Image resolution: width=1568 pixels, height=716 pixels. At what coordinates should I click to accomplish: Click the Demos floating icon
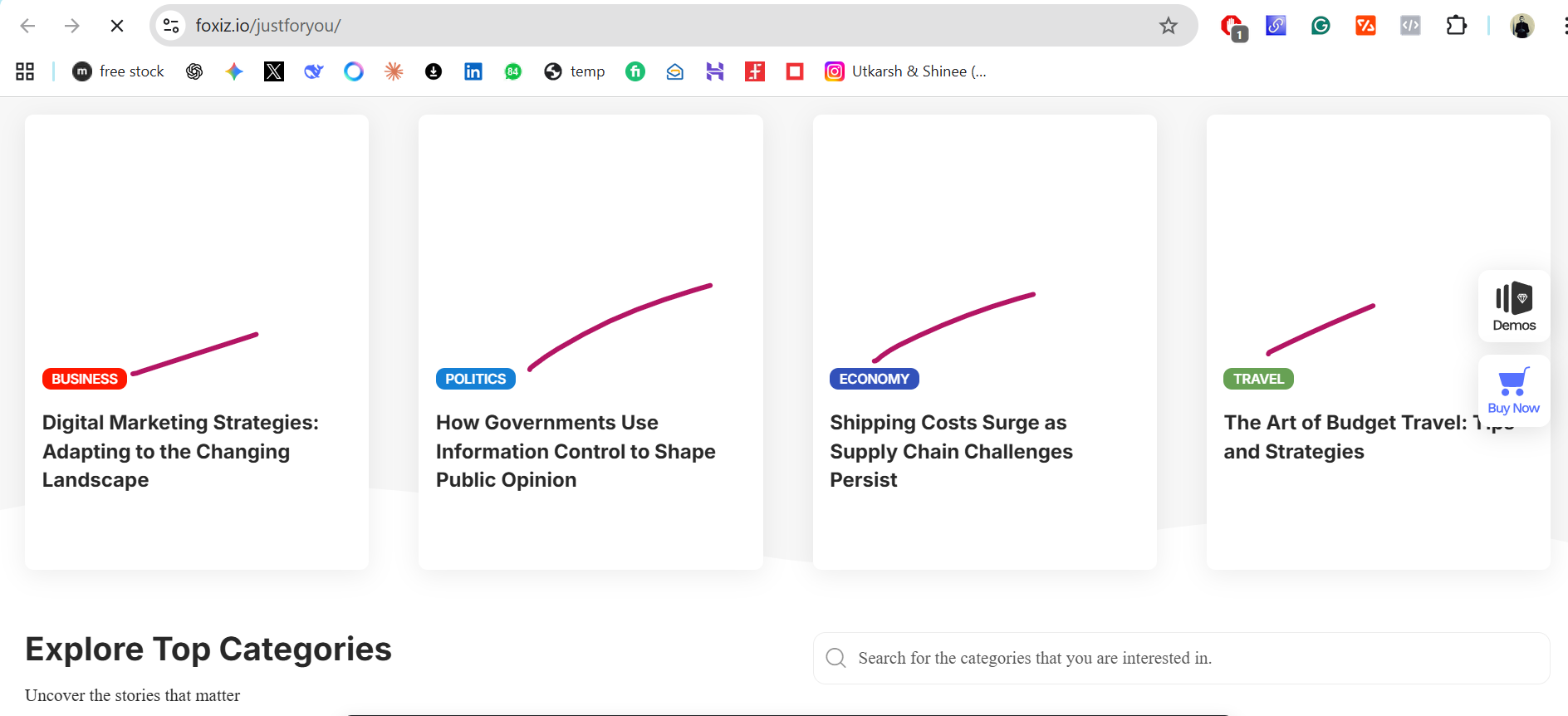point(1514,306)
